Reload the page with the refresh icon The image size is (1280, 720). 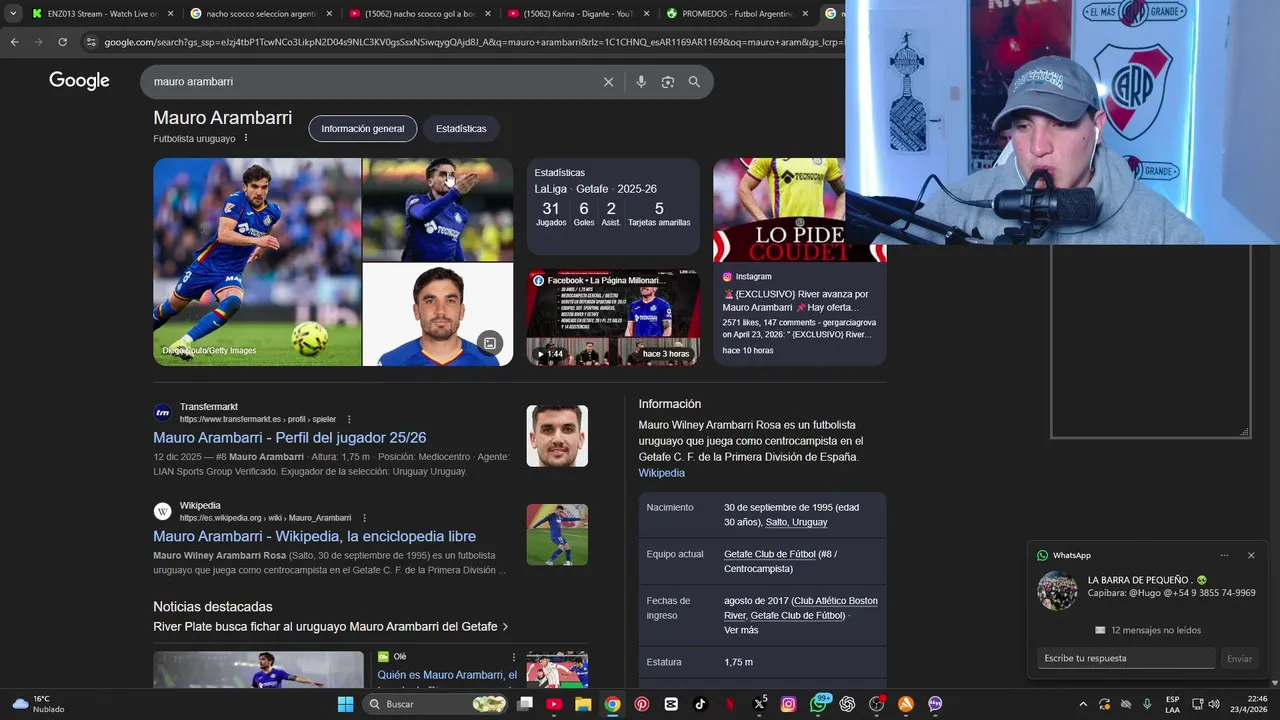pos(62,42)
